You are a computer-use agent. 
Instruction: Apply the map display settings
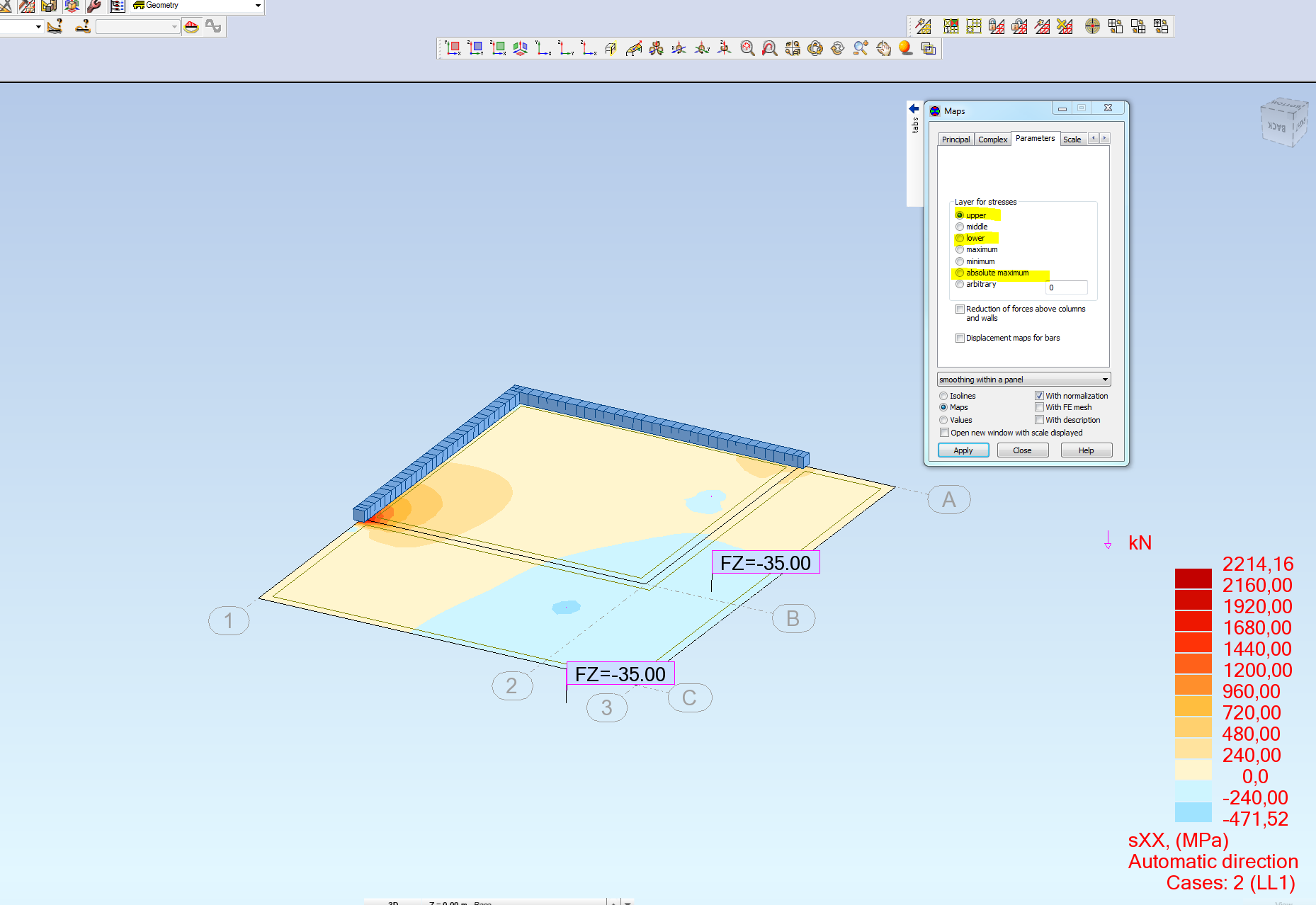[x=963, y=450]
